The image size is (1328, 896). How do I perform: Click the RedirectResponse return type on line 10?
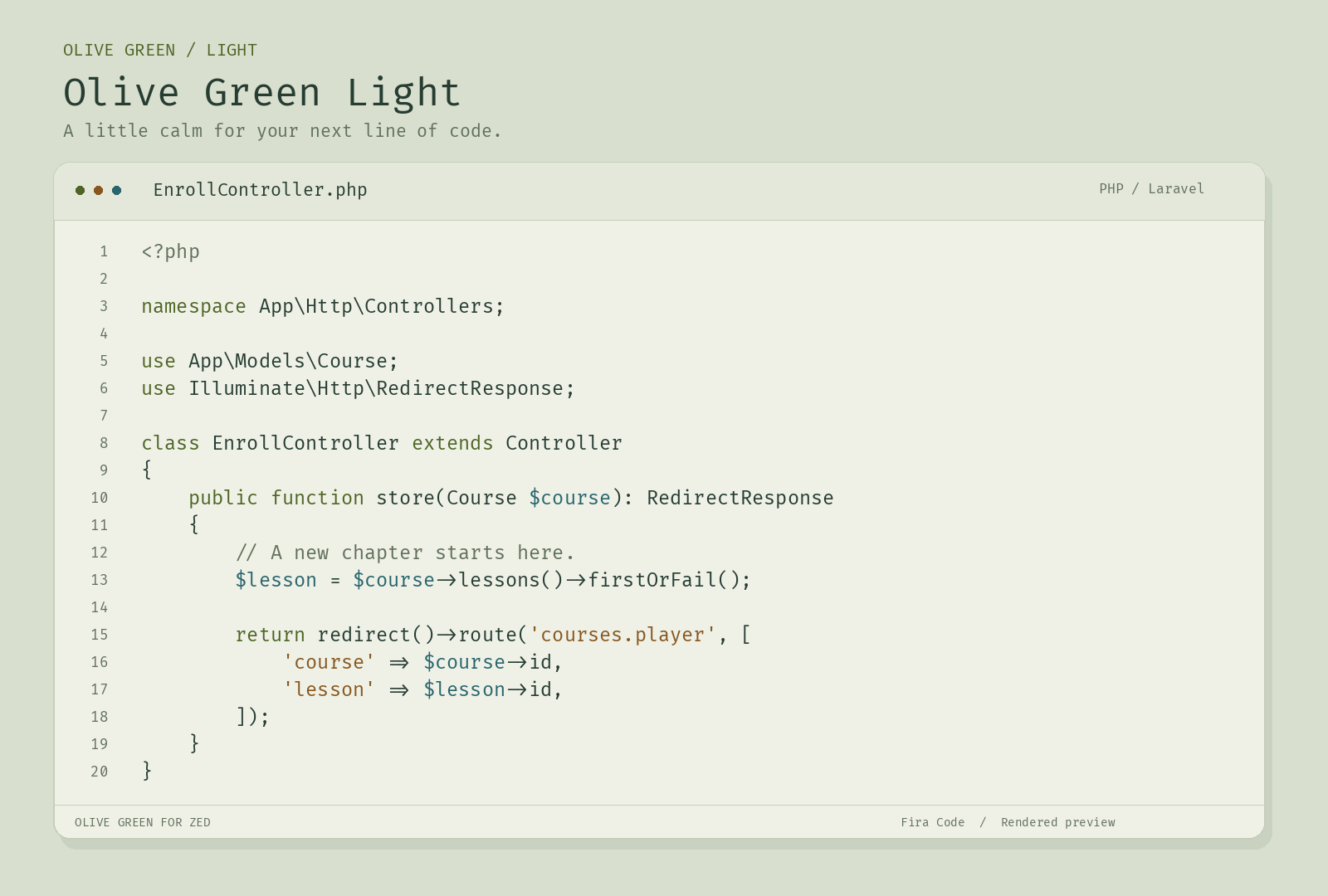(740, 498)
